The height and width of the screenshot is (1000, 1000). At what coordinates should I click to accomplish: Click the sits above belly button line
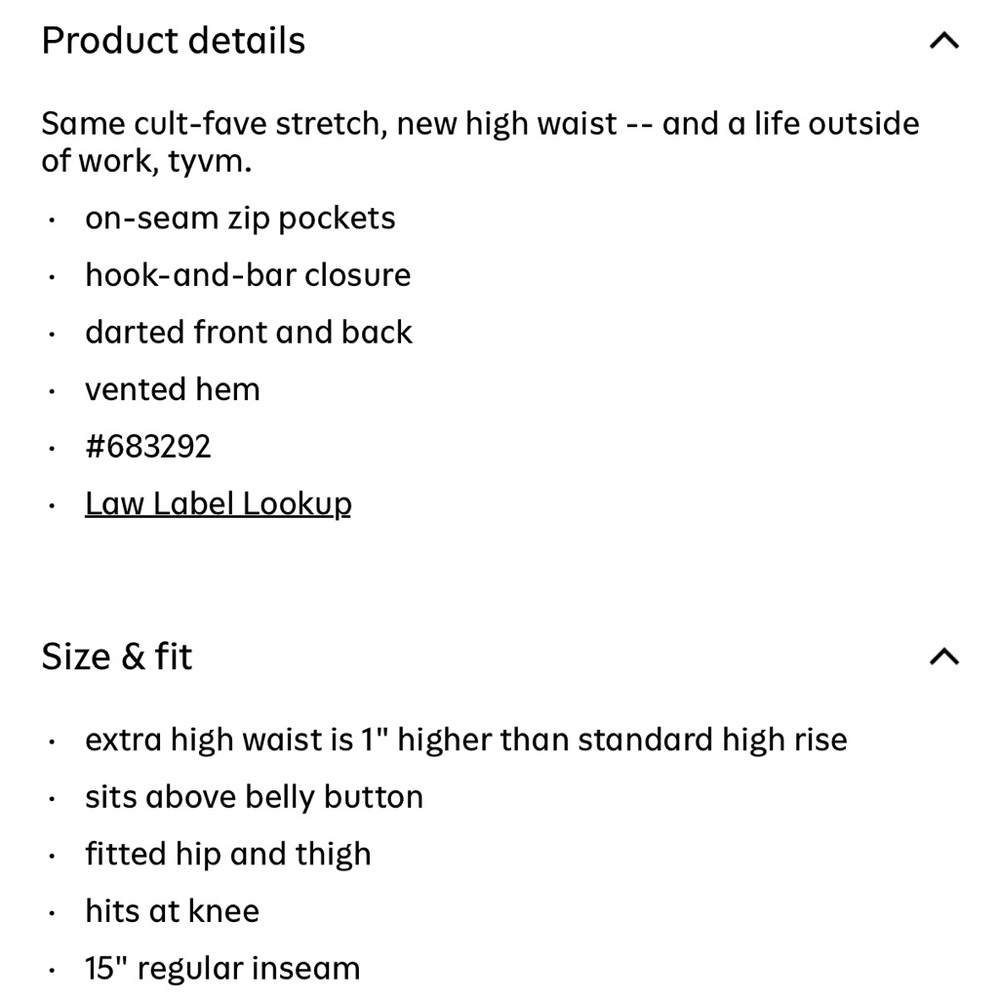[254, 797]
